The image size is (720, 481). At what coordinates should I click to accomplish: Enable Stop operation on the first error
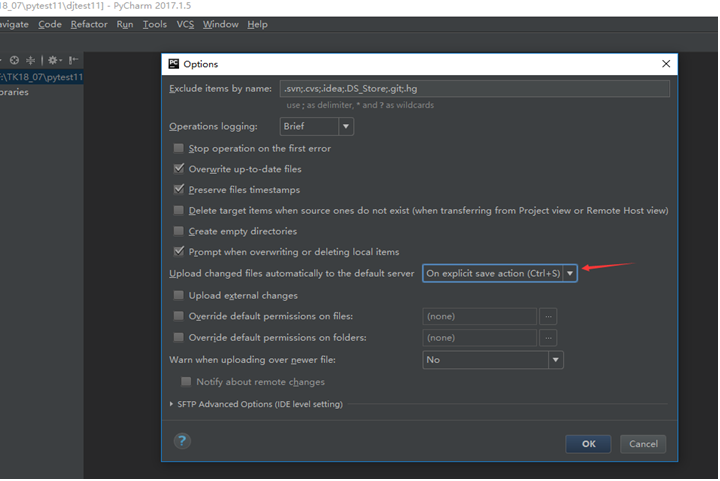[x=178, y=148]
